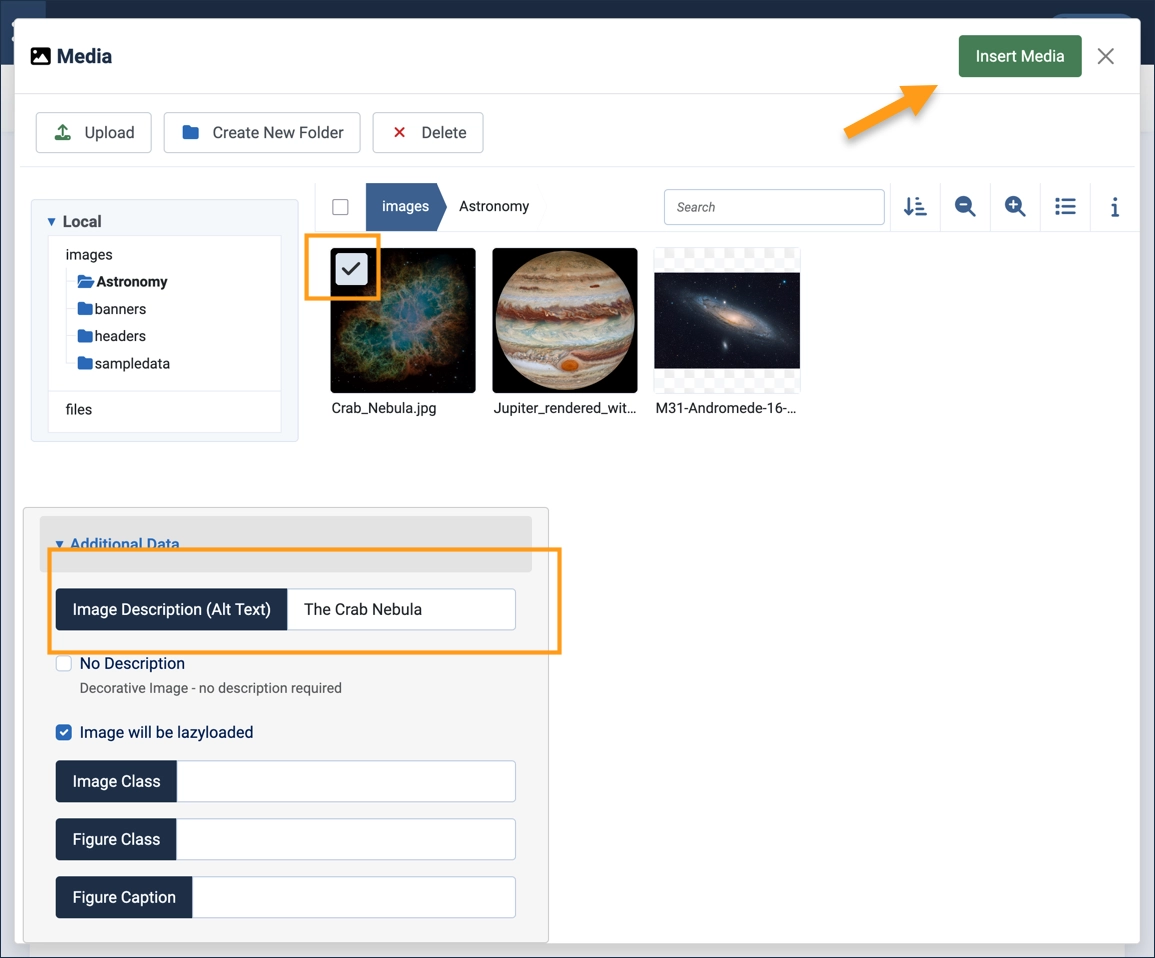1155x958 pixels.
Task: Open the banners folder
Action: 120,309
